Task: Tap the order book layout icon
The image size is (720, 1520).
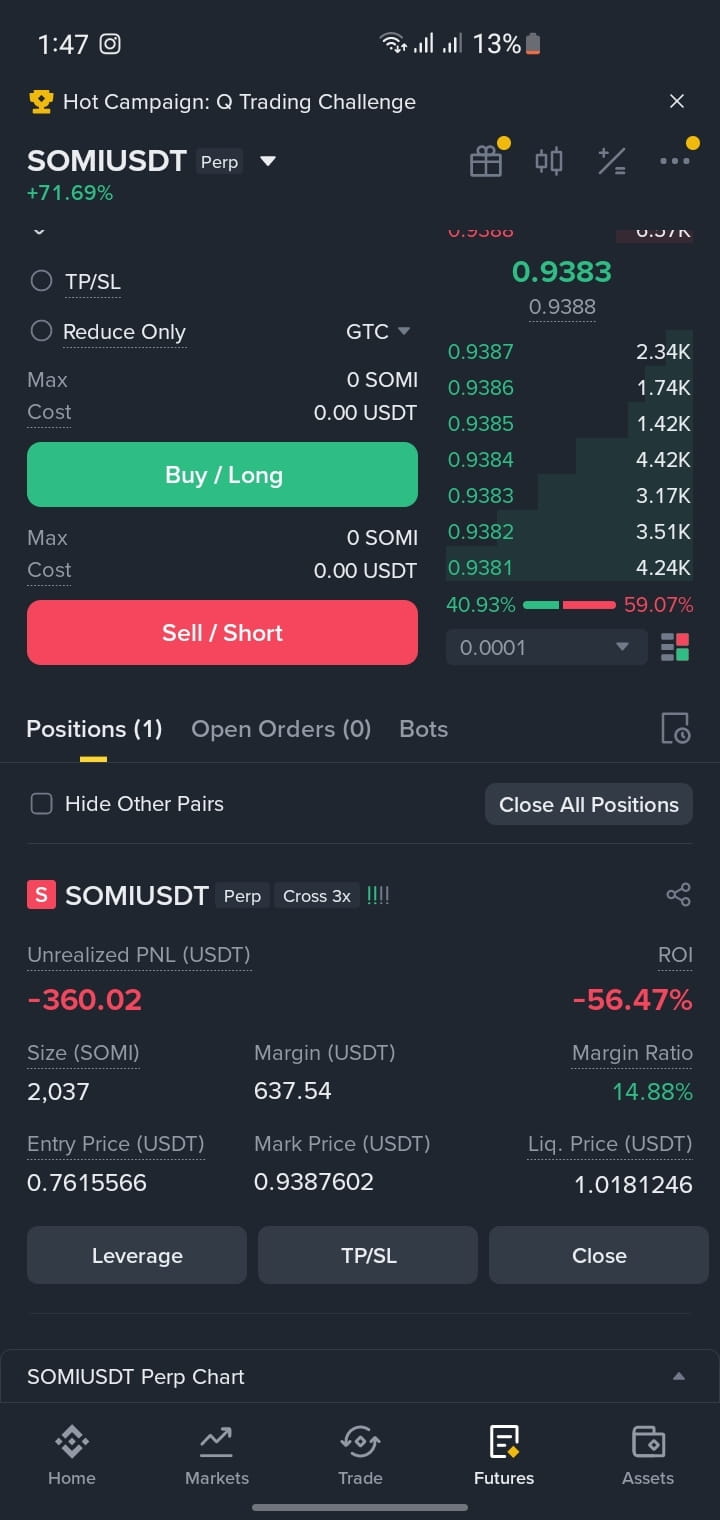Action: (x=675, y=647)
